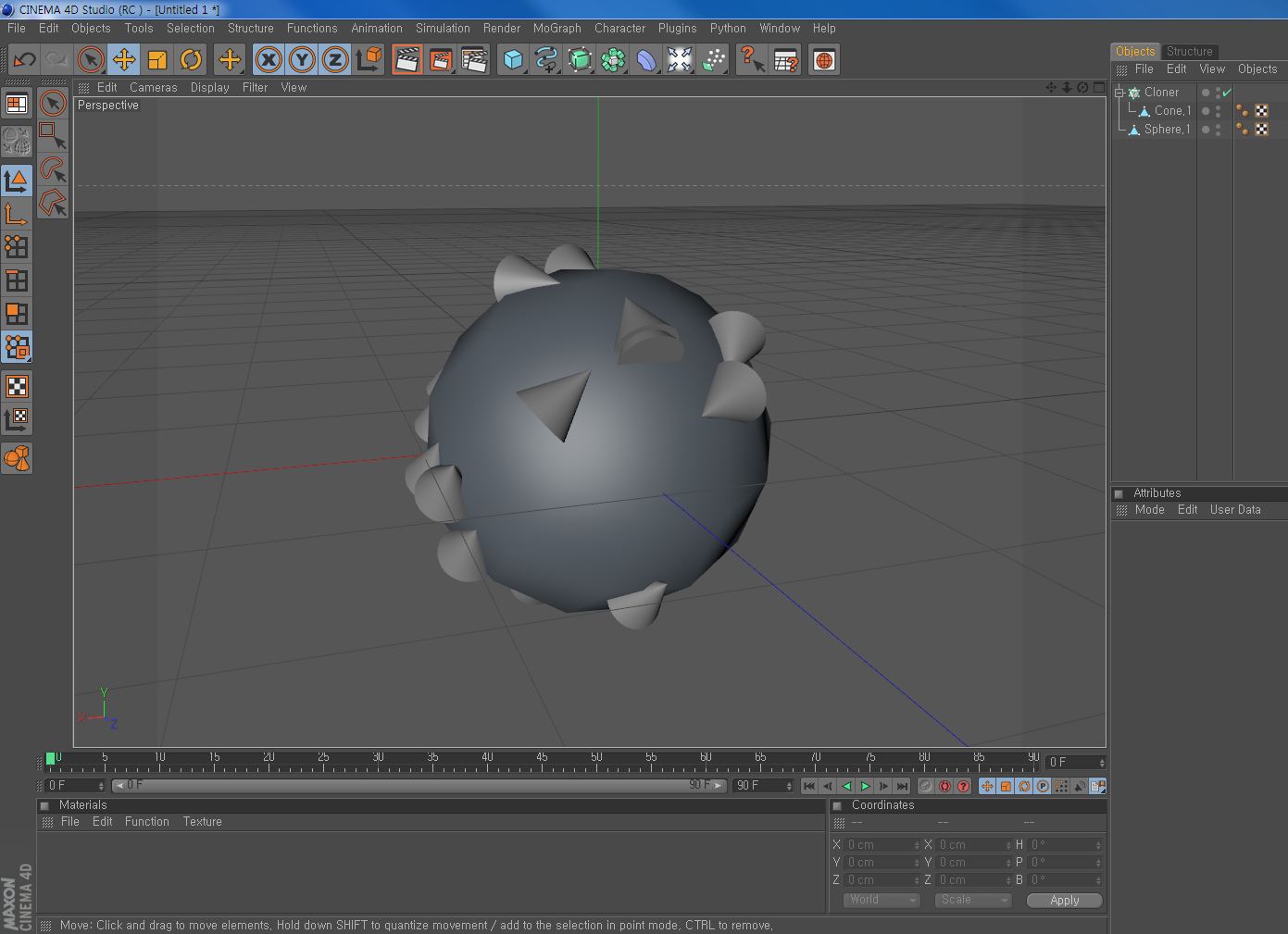Screen dimensions: 1288x934
Task: Open the Array modeling objects icon
Action: click(613, 60)
